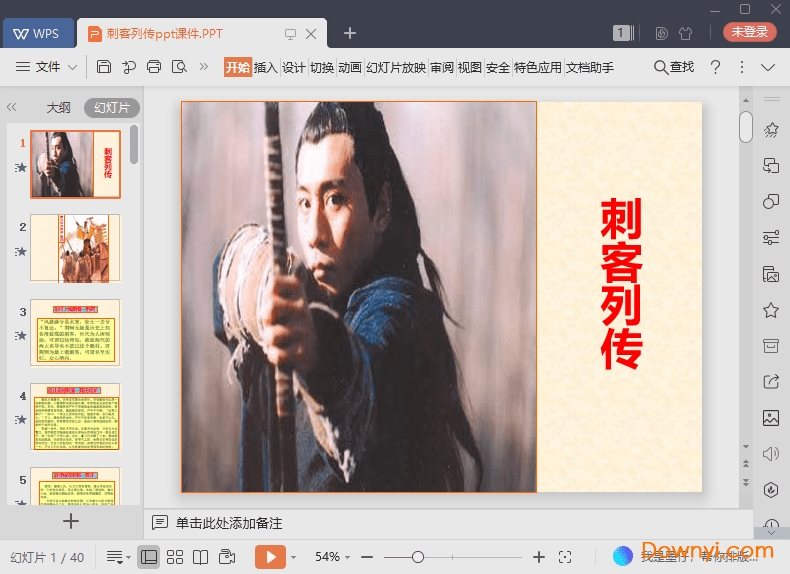Switch to the 大纲 outline view tab
The width and height of the screenshot is (790, 574).
tap(58, 107)
